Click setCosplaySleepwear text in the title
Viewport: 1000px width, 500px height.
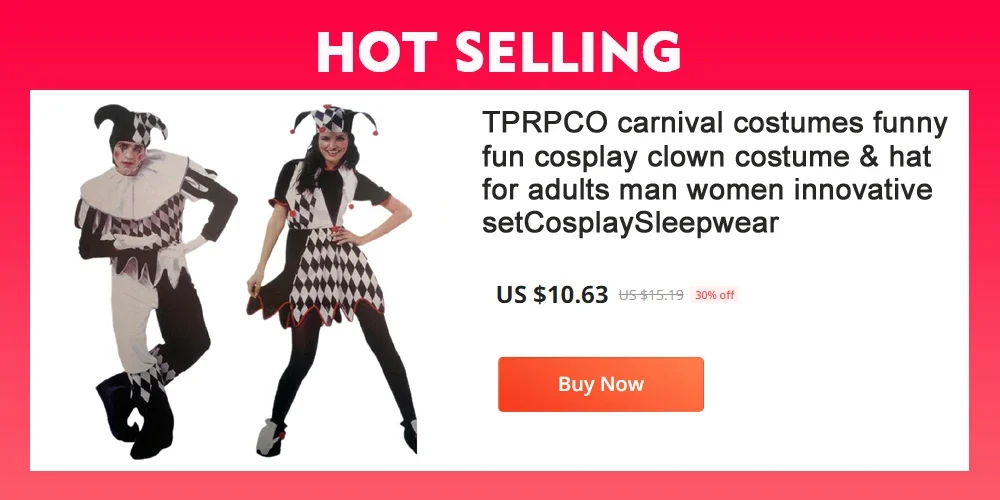point(630,223)
